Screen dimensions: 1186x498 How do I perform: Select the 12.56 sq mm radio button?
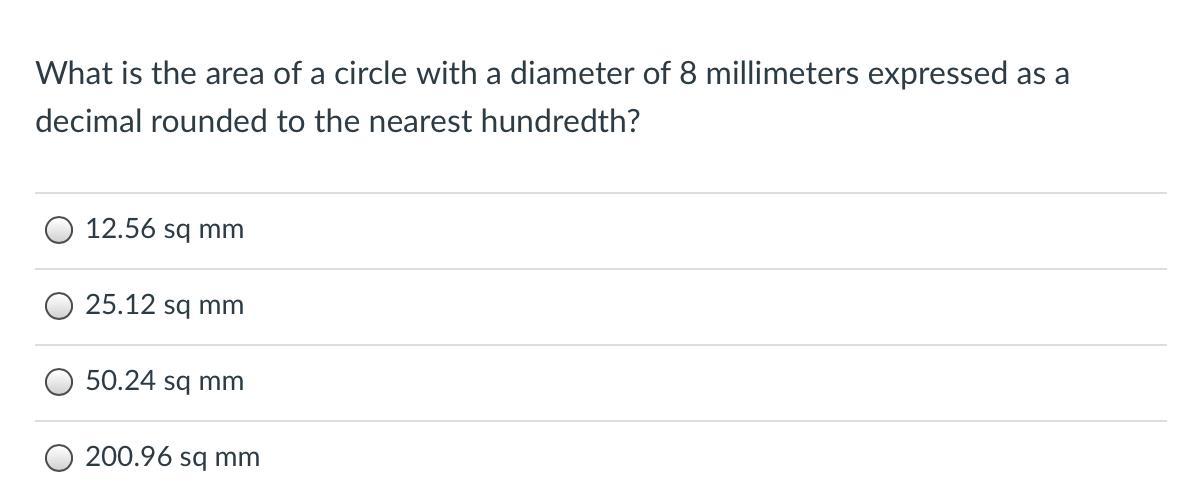pyautogui.click(x=59, y=230)
